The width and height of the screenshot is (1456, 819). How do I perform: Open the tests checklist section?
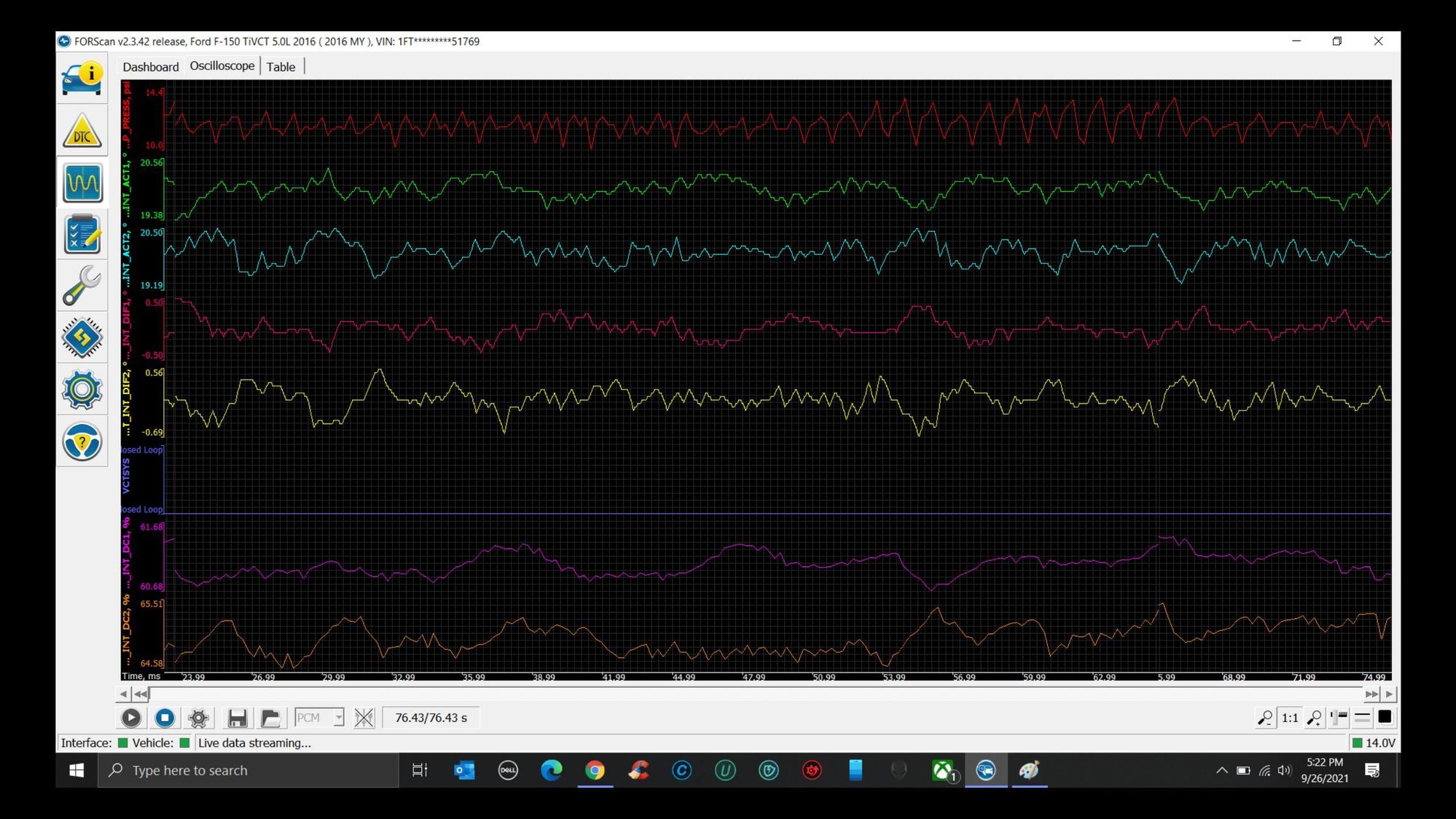coord(82,235)
